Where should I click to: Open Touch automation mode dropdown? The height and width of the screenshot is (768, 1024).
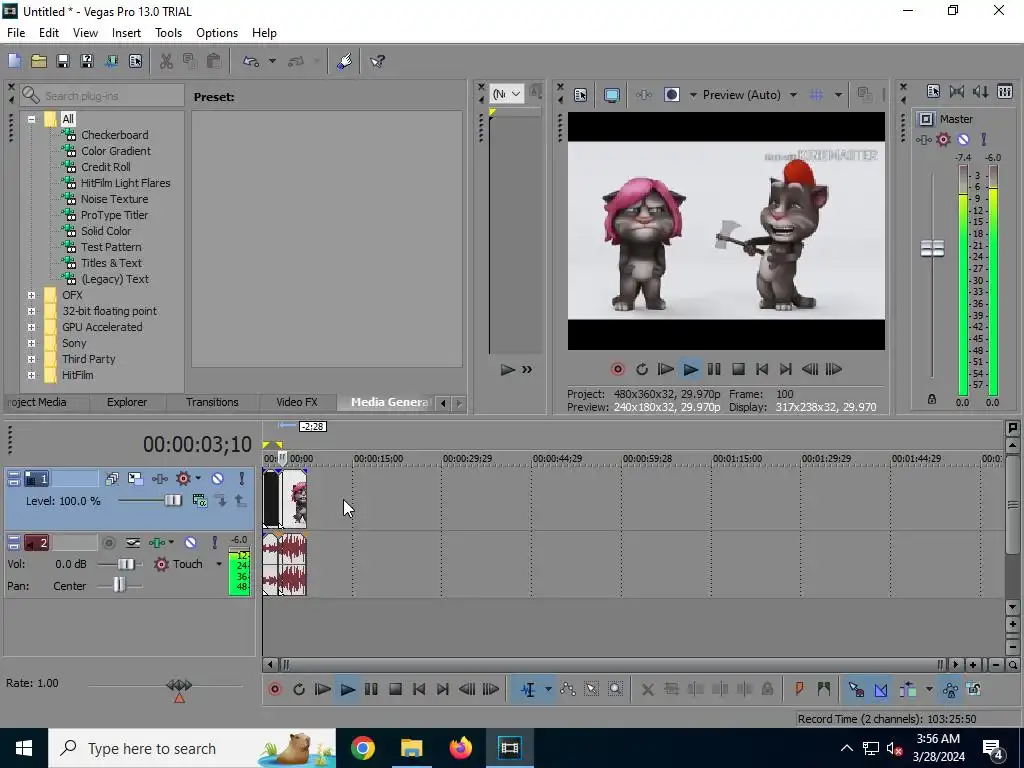(x=219, y=564)
